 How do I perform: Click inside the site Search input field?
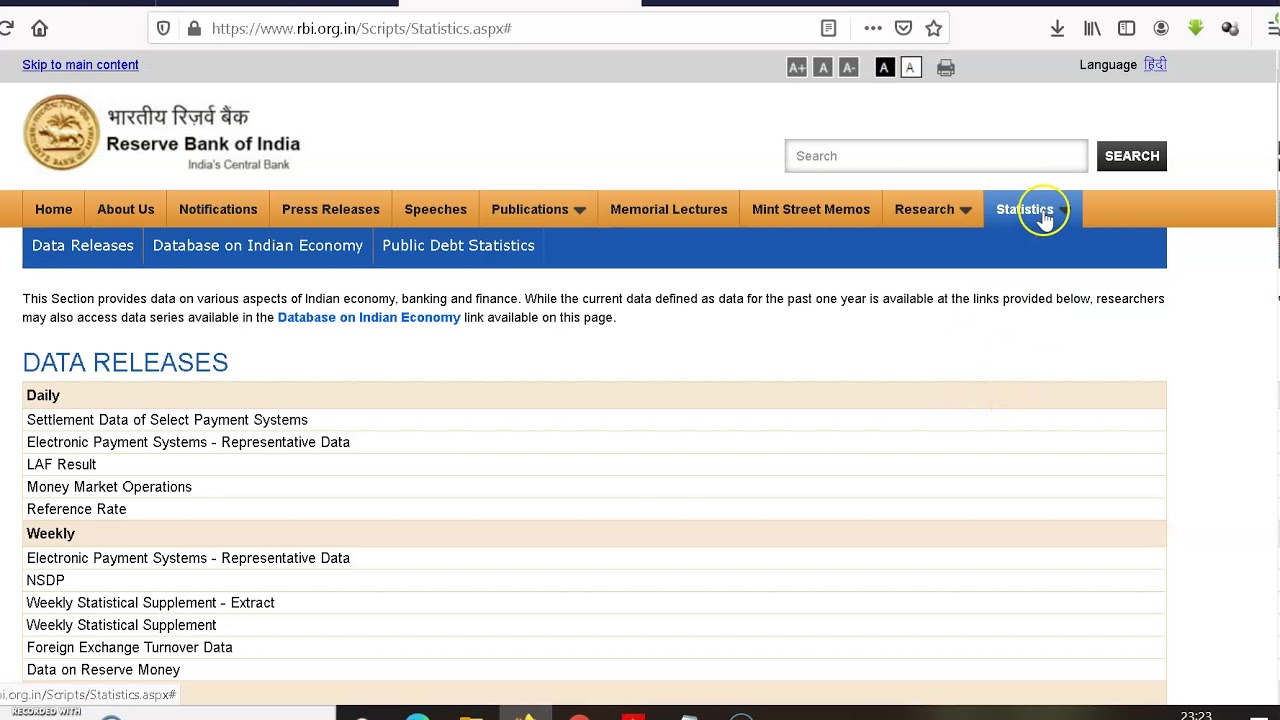click(x=936, y=156)
